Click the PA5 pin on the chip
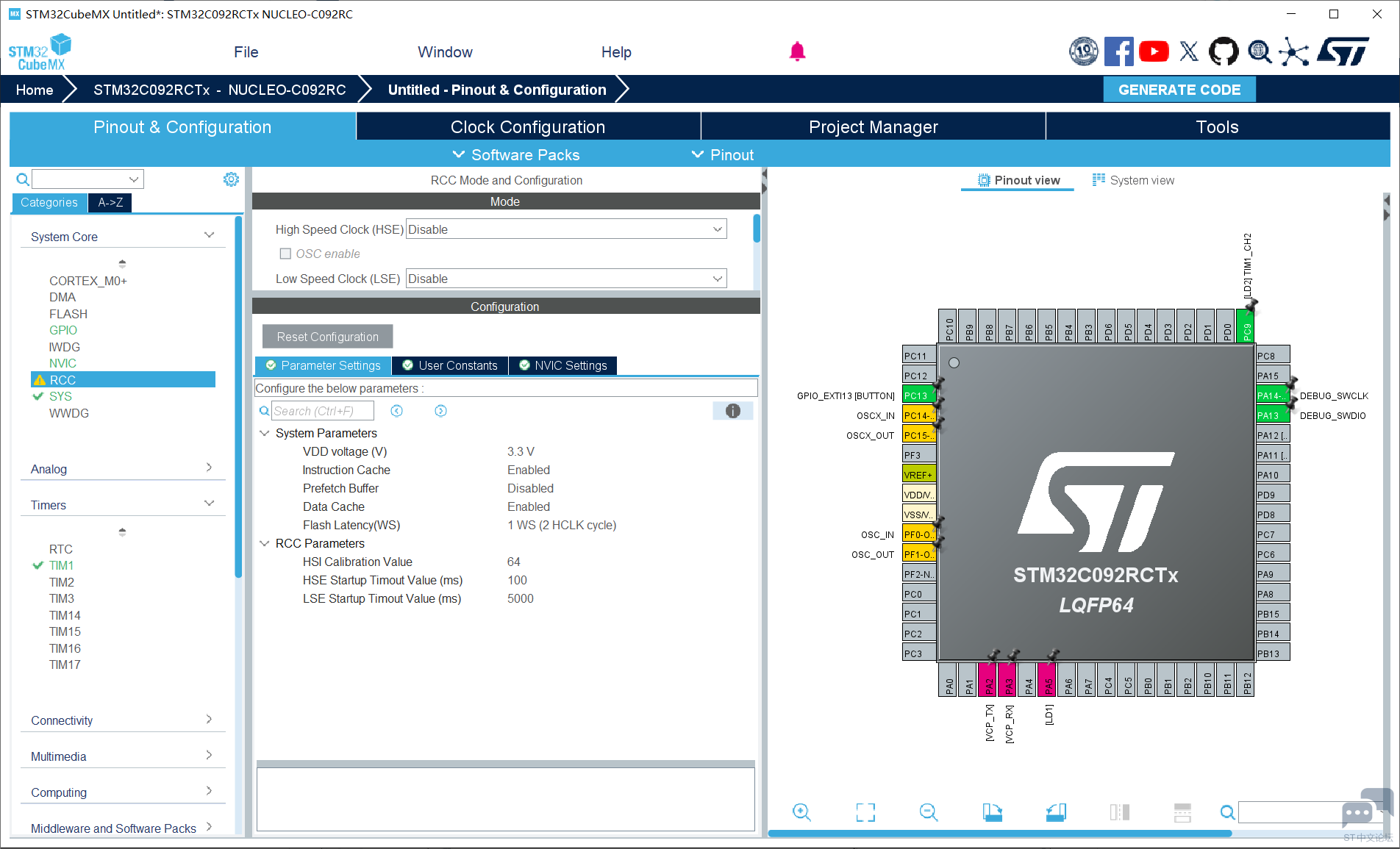Image resolution: width=1400 pixels, height=849 pixels. (1047, 680)
